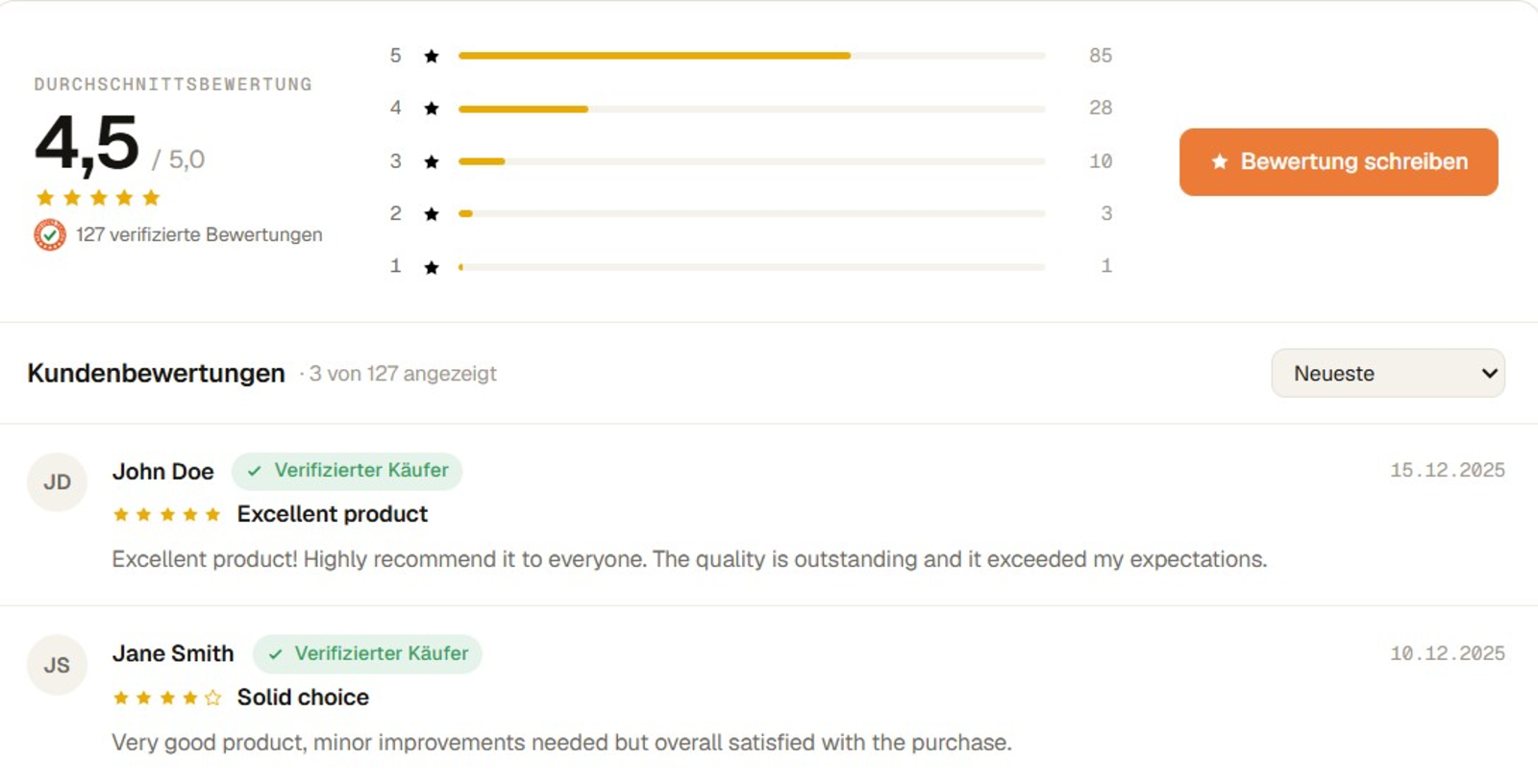The image size is (1538, 784).
Task: Click the Excellent product review title
Action: [x=333, y=514]
